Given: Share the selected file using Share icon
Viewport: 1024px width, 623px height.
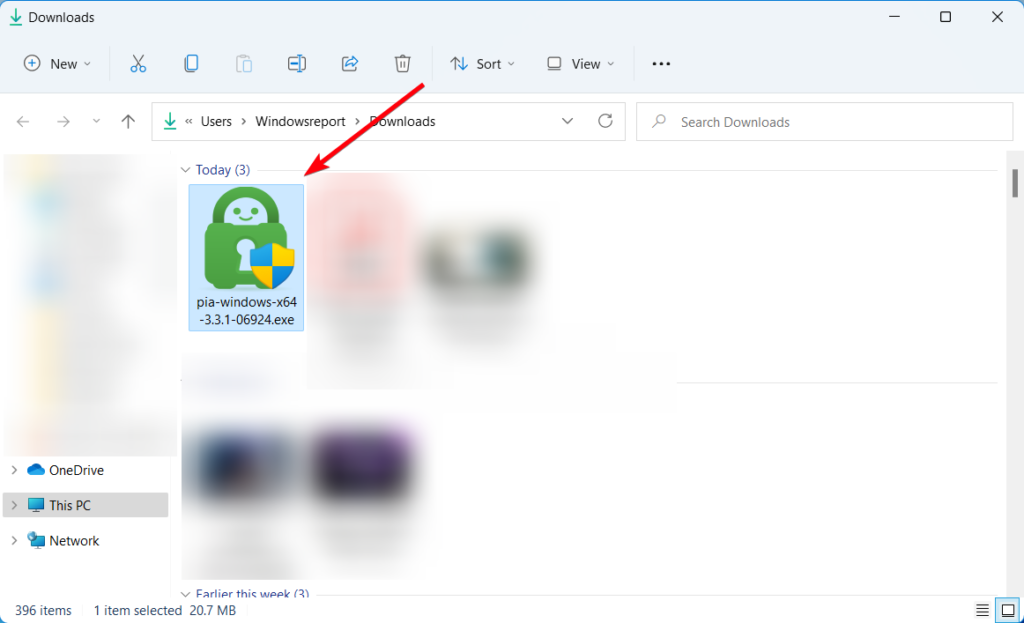Looking at the screenshot, I should (350, 63).
